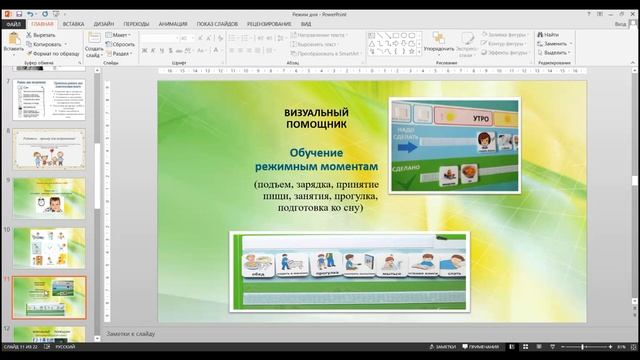Screen dimensions: 640x360
Task: Click Reset (Сбросить) slide button
Action: click(x=120, y=44)
